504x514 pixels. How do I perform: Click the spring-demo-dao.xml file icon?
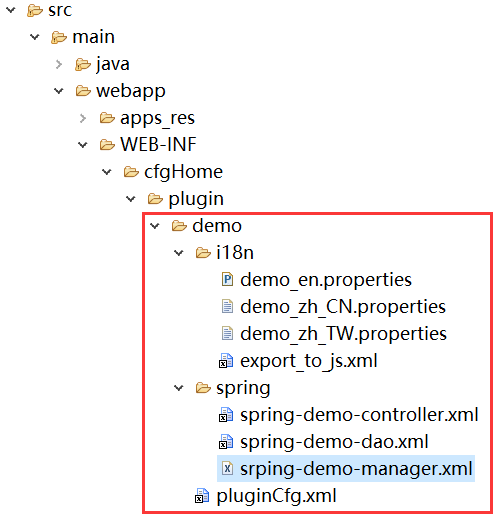pyautogui.click(x=226, y=442)
